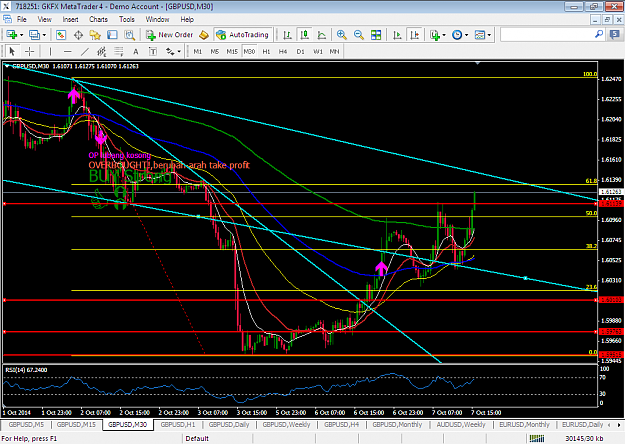The width and height of the screenshot is (625, 444).
Task: Toggle the AutoTrading button
Action: click(x=243, y=35)
